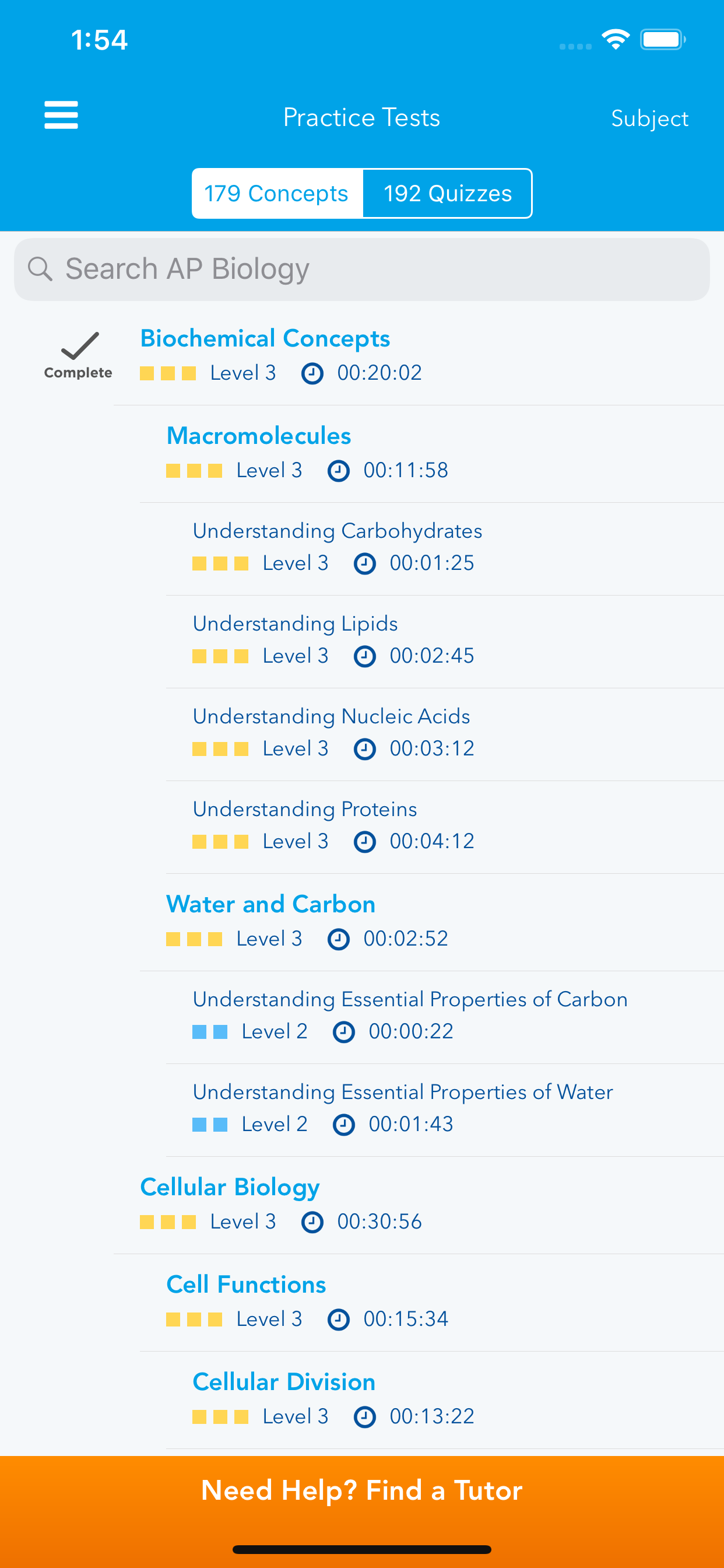724x1568 pixels.
Task: Tap Need Help? Find a Tutor
Action: pos(362,1490)
